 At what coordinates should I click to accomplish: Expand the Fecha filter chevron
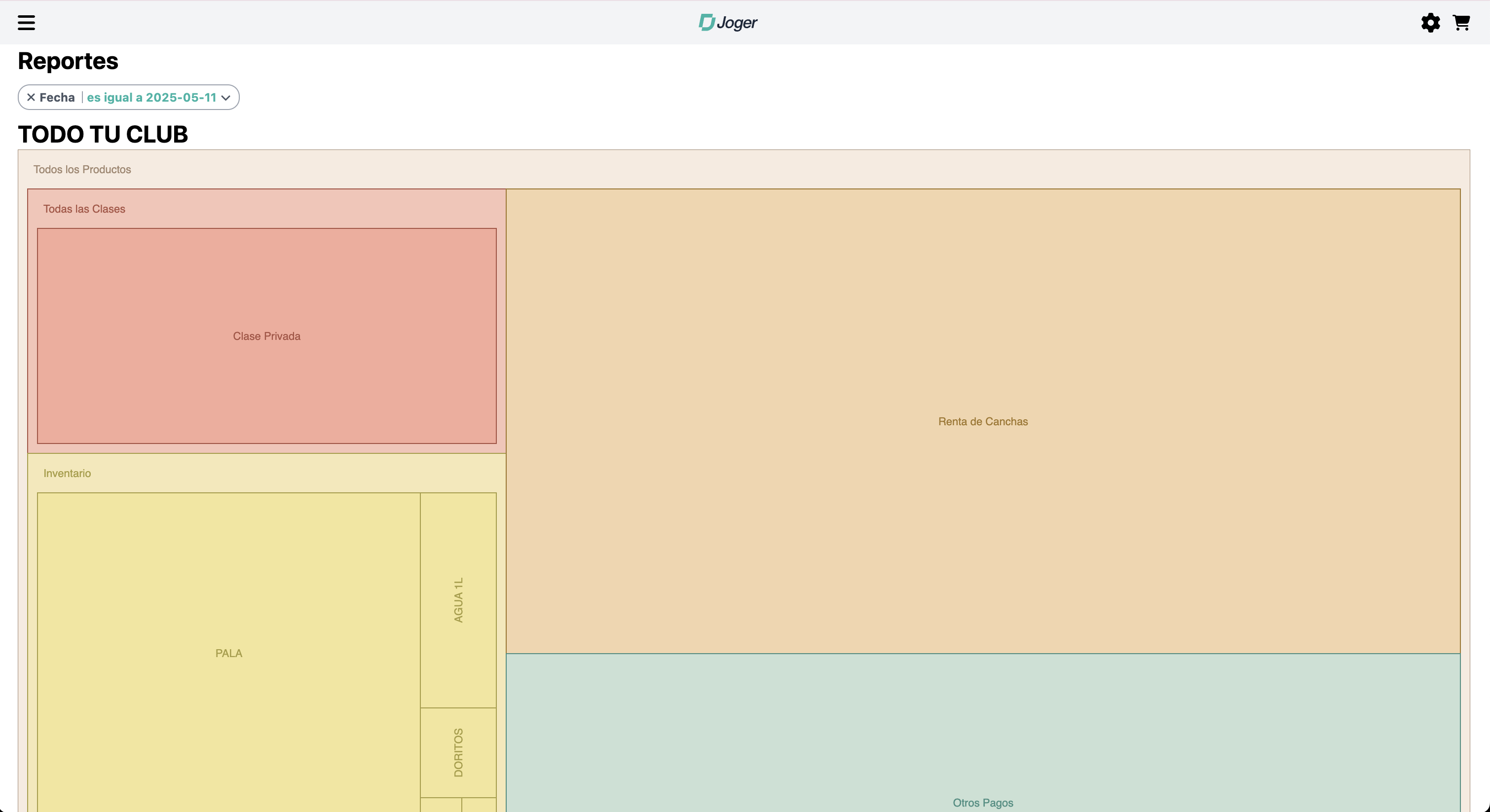pyautogui.click(x=226, y=98)
